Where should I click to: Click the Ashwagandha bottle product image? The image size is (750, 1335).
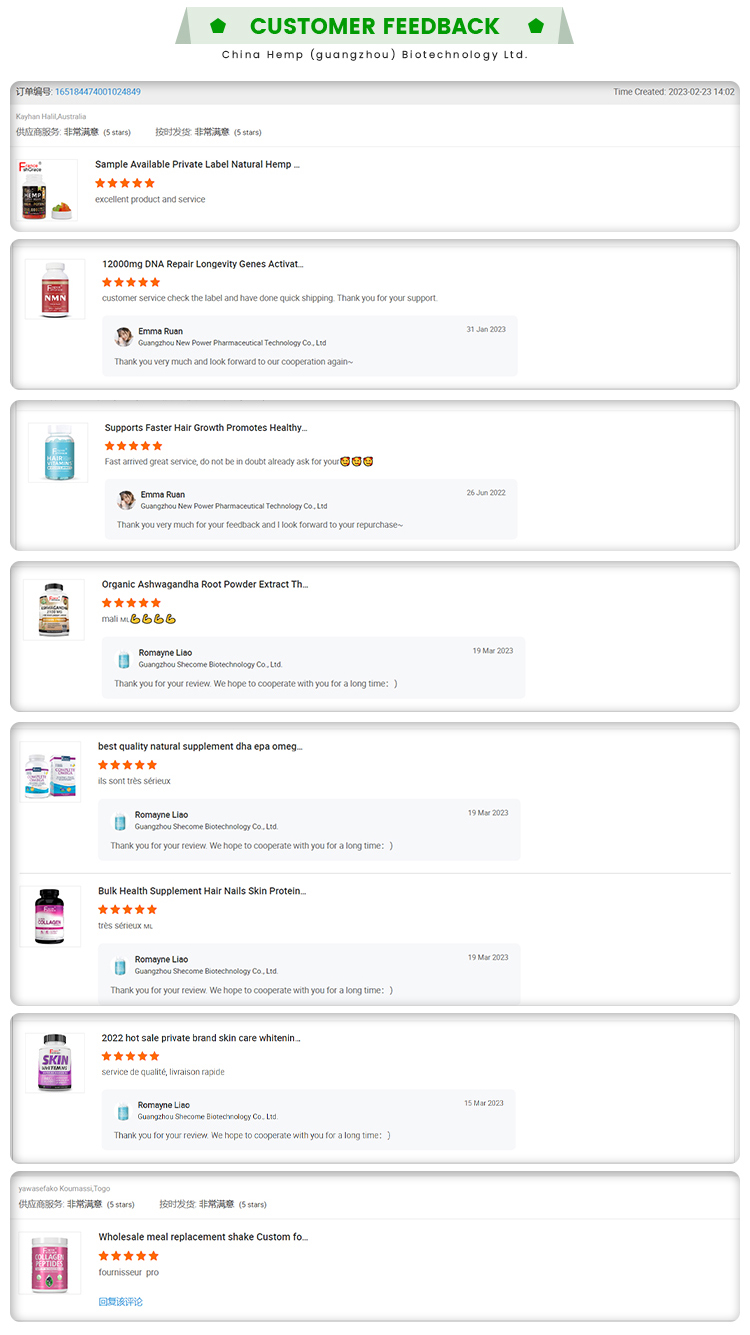pos(53,609)
